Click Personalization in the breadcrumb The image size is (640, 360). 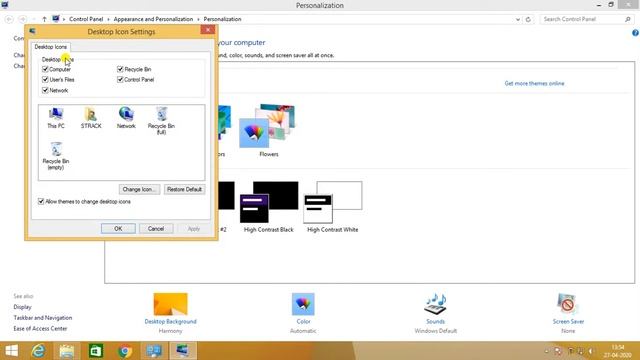[x=222, y=19]
